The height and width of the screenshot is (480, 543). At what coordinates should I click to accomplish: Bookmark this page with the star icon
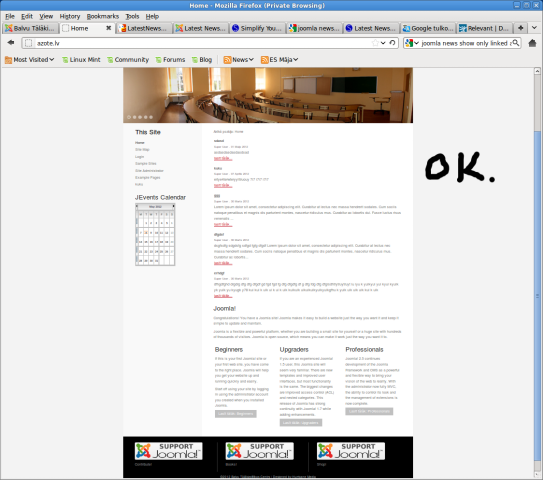pyautogui.click(x=375, y=43)
